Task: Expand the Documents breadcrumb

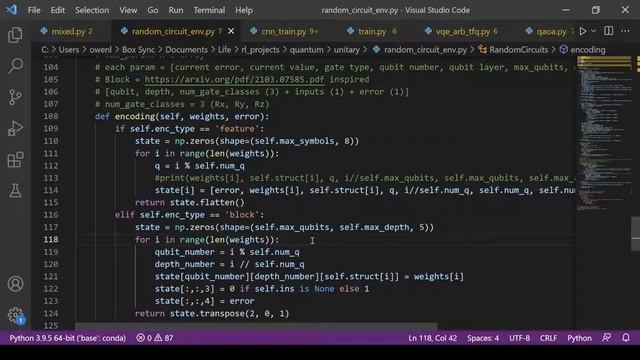Action: click(x=187, y=50)
